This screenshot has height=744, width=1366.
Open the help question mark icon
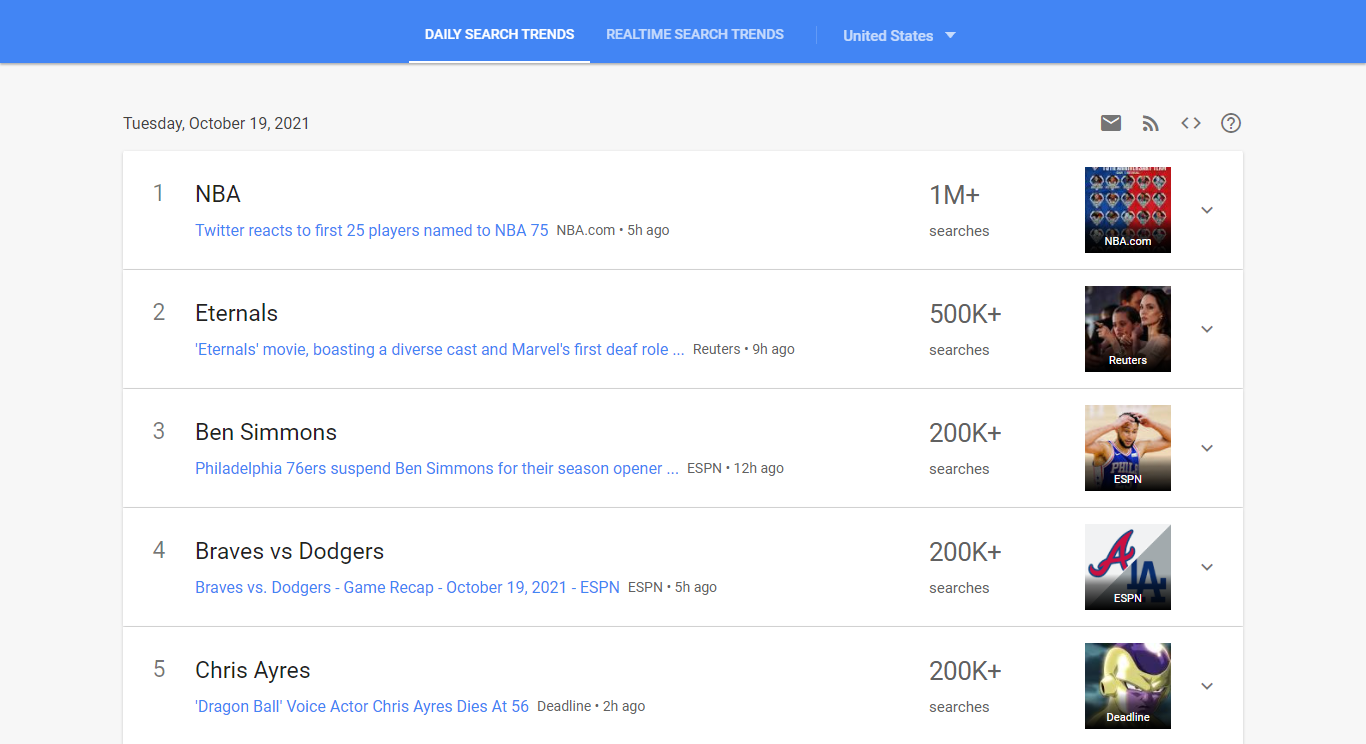pyautogui.click(x=1231, y=123)
